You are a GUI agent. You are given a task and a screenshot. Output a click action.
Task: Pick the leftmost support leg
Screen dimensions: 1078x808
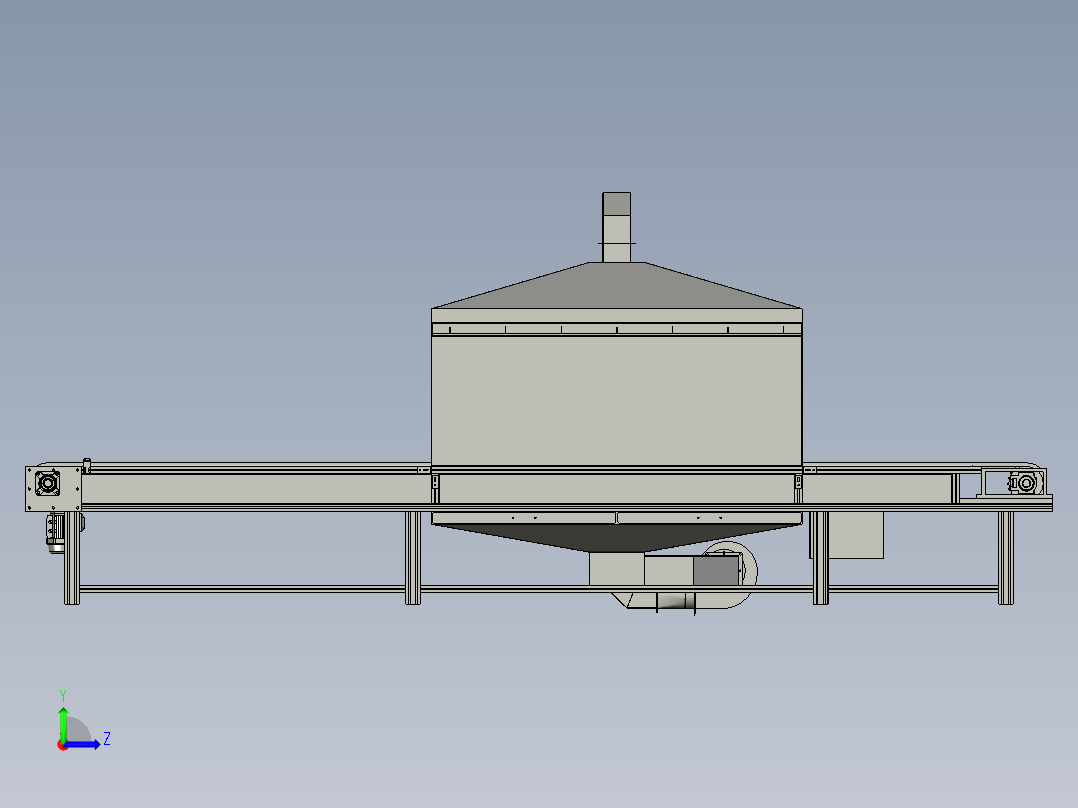tap(72, 558)
